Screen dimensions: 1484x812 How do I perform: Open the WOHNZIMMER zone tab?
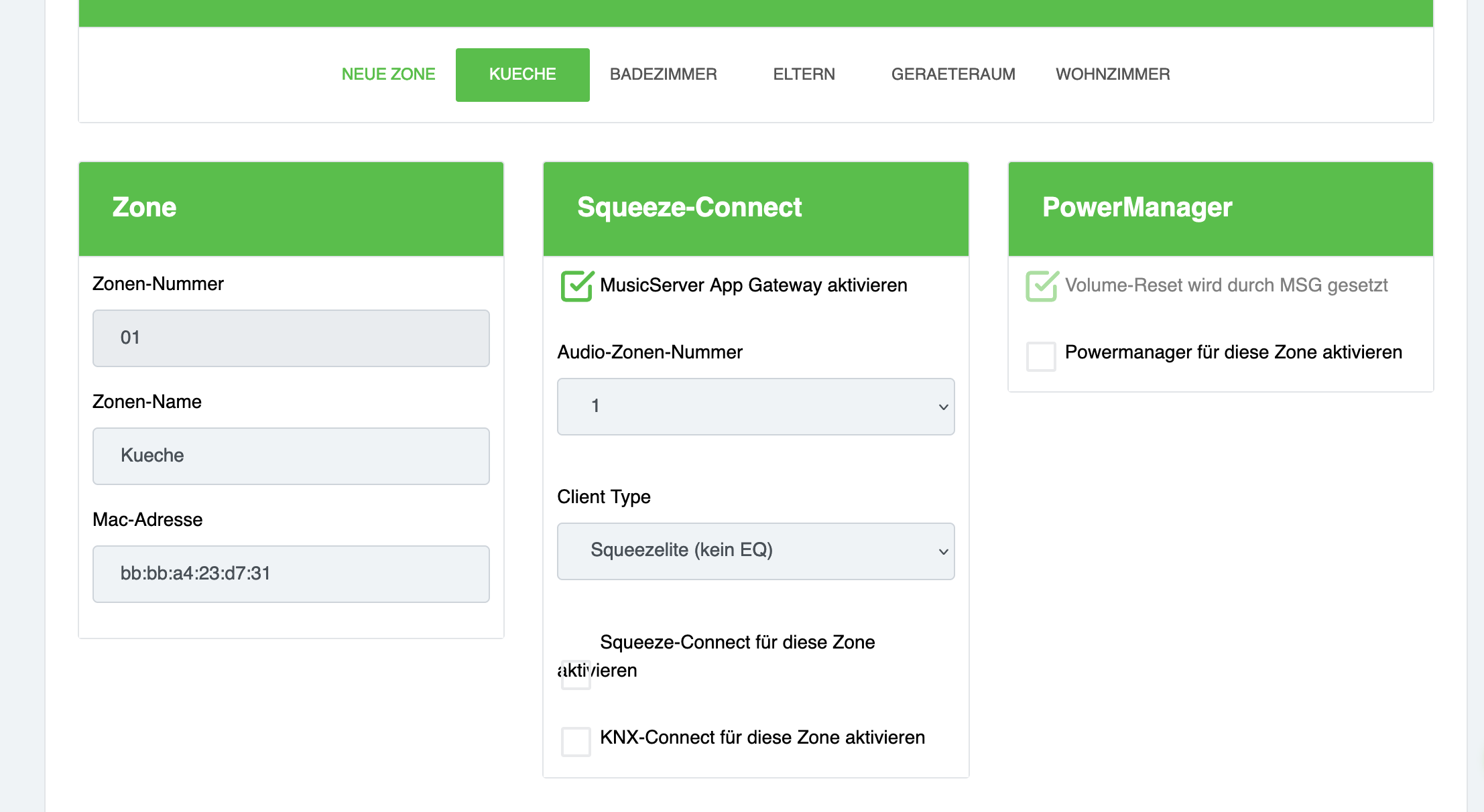click(1113, 74)
